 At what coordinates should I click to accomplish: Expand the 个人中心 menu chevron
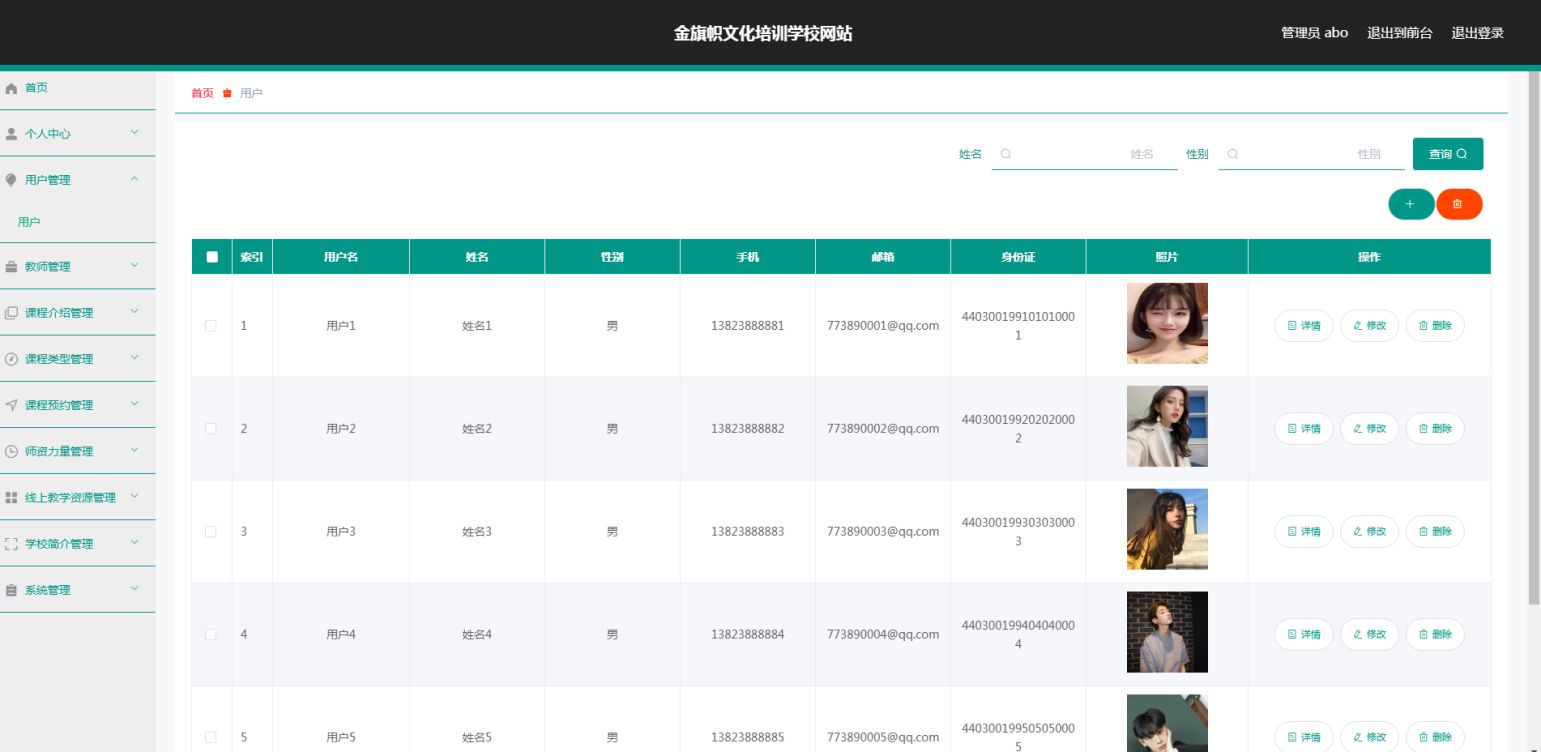(x=135, y=132)
